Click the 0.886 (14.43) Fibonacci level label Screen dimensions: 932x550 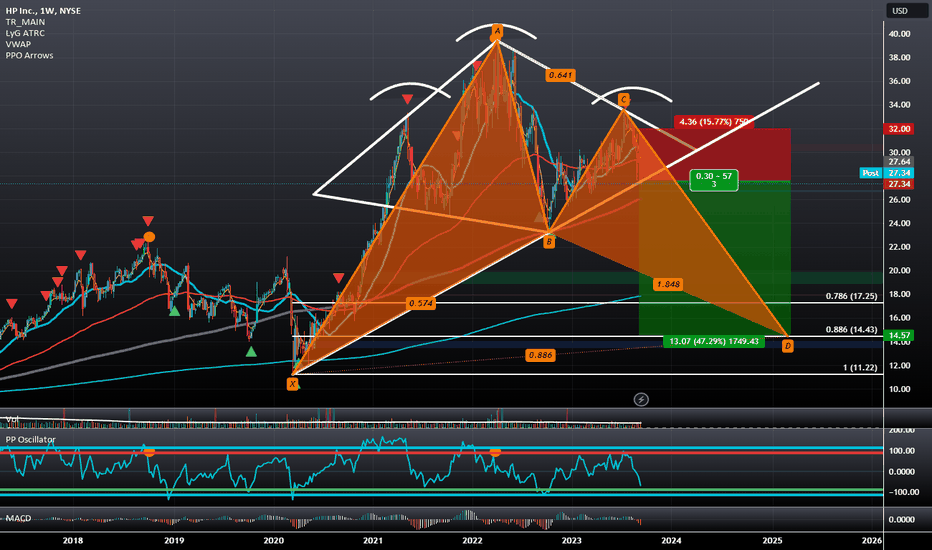851,329
